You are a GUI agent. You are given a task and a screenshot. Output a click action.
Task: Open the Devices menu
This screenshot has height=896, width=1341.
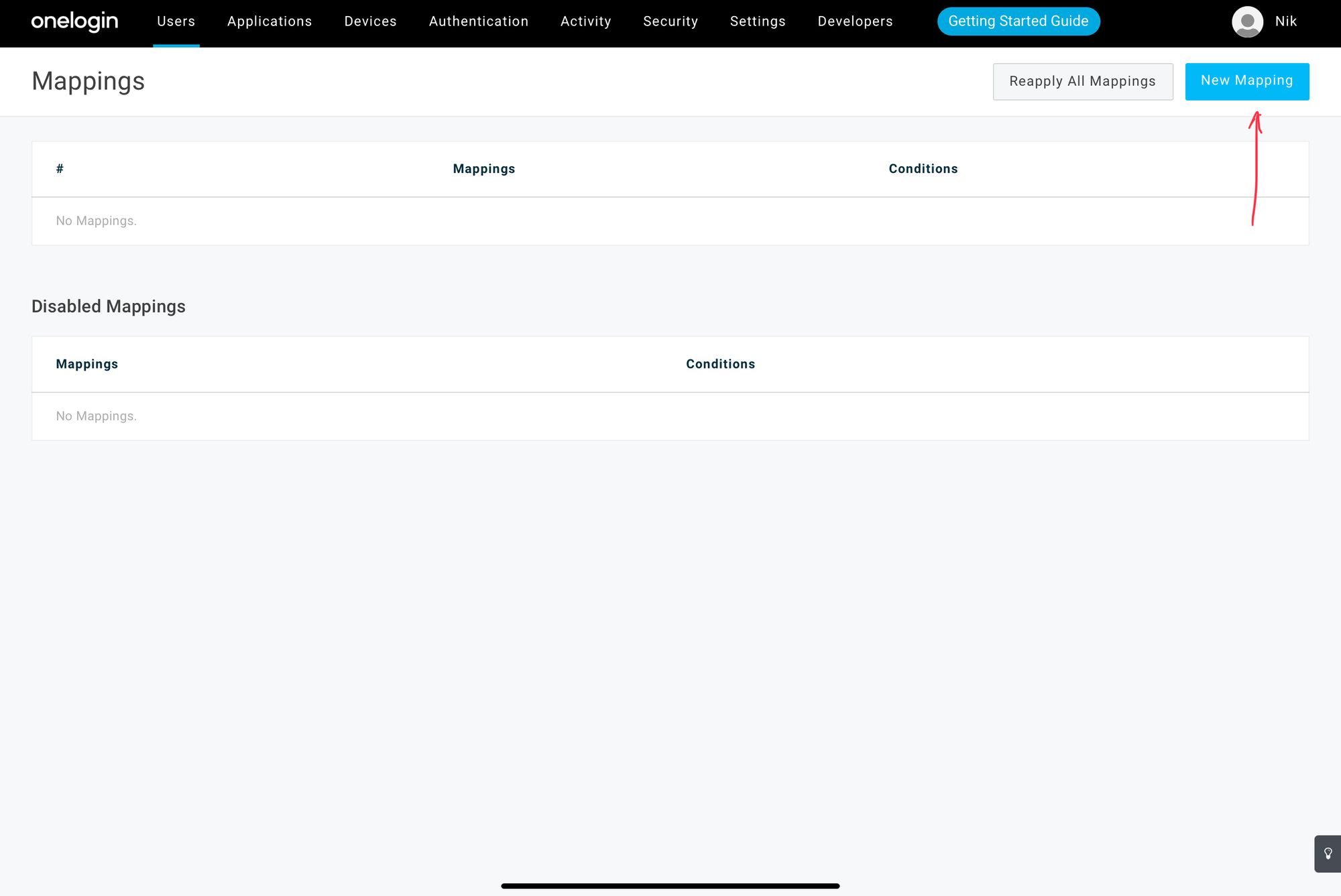click(370, 21)
